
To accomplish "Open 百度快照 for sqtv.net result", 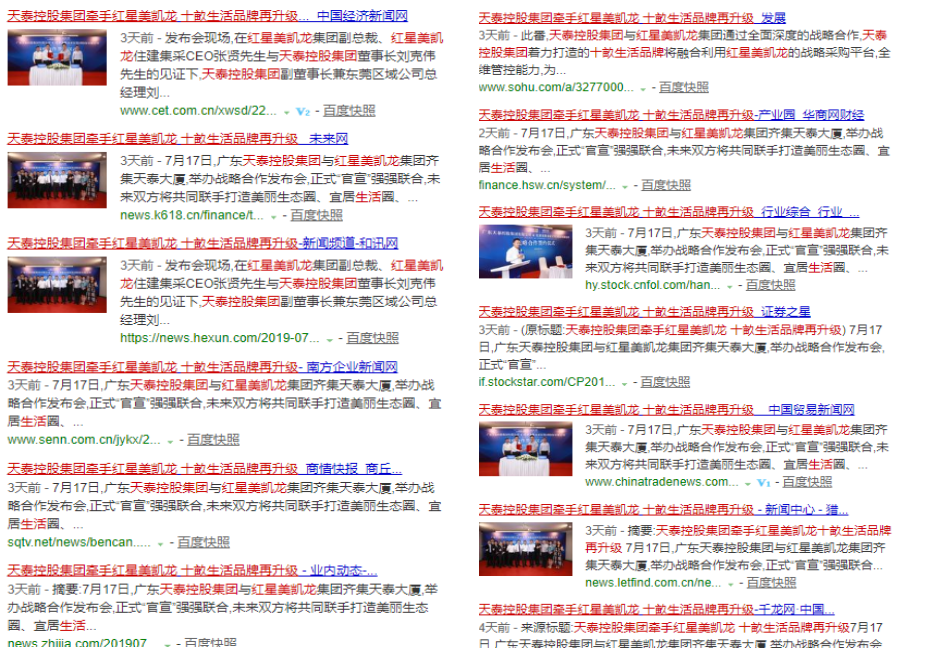I will pos(203,542).
